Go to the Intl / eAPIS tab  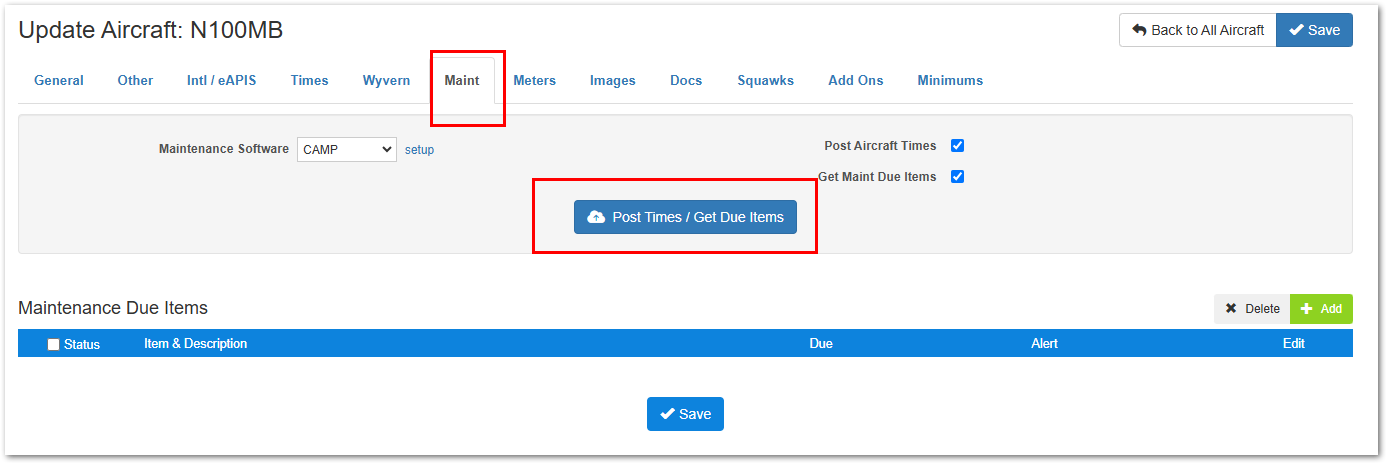pos(222,80)
